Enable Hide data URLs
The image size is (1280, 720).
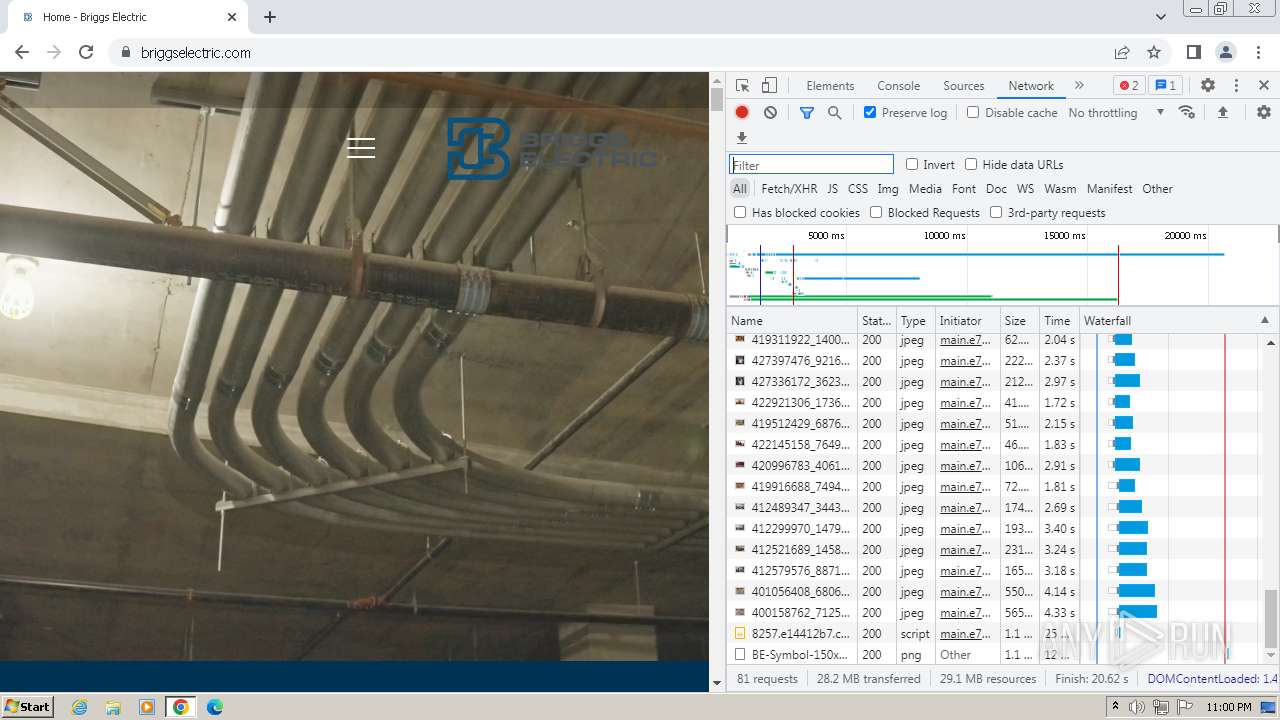tap(971, 164)
